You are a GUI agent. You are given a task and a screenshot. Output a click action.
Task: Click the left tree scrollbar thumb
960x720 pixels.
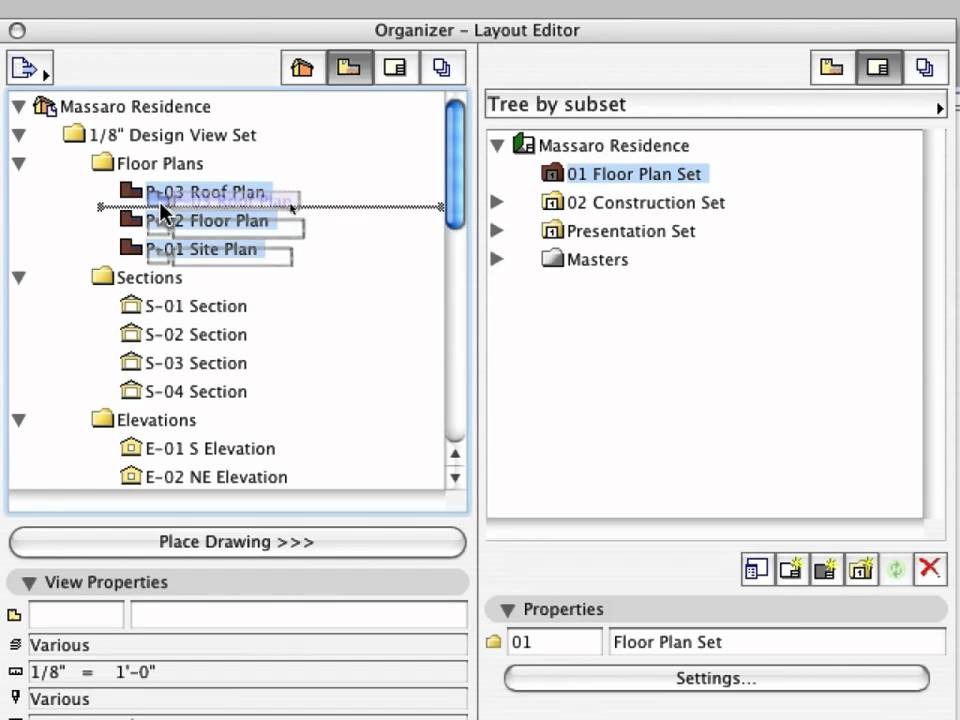tap(455, 164)
